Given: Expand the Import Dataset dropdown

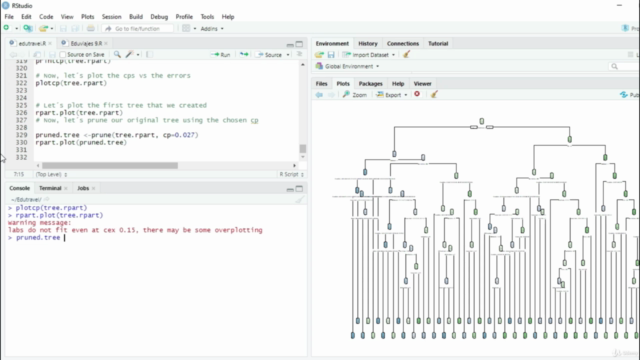Looking at the screenshot, I should (393, 55).
